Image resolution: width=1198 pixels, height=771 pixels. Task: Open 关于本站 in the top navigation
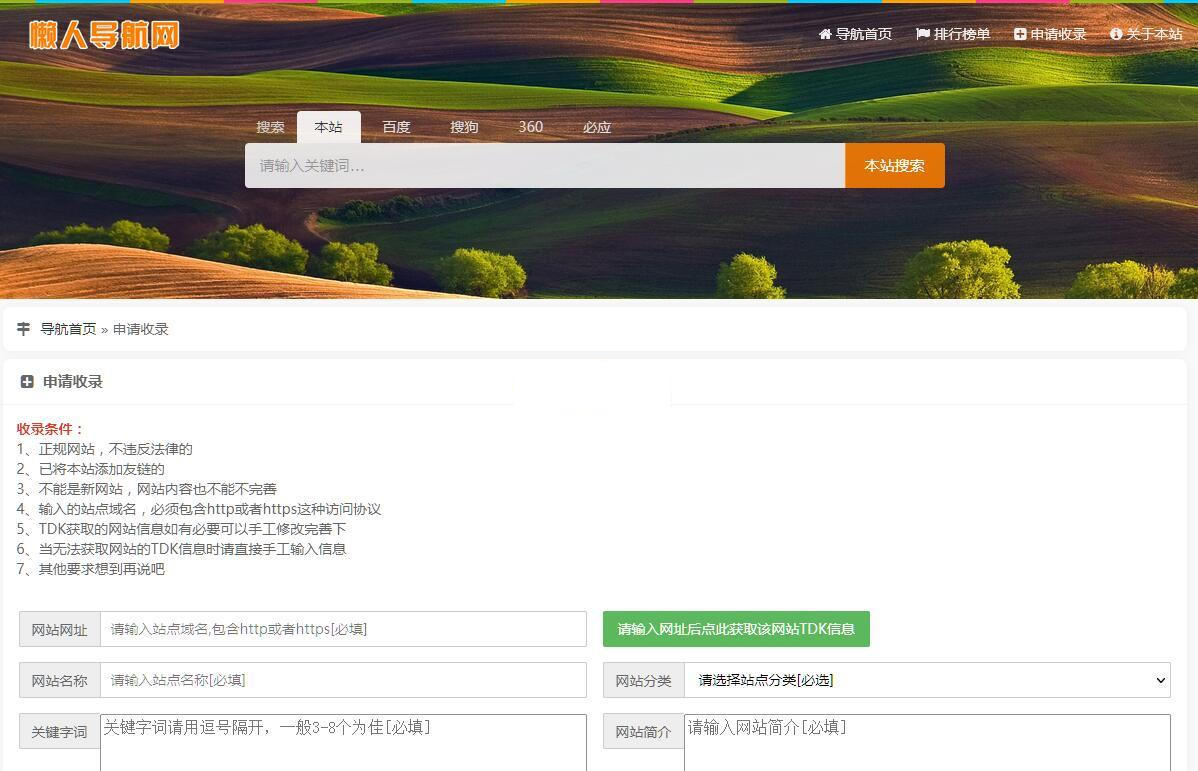pos(1146,34)
